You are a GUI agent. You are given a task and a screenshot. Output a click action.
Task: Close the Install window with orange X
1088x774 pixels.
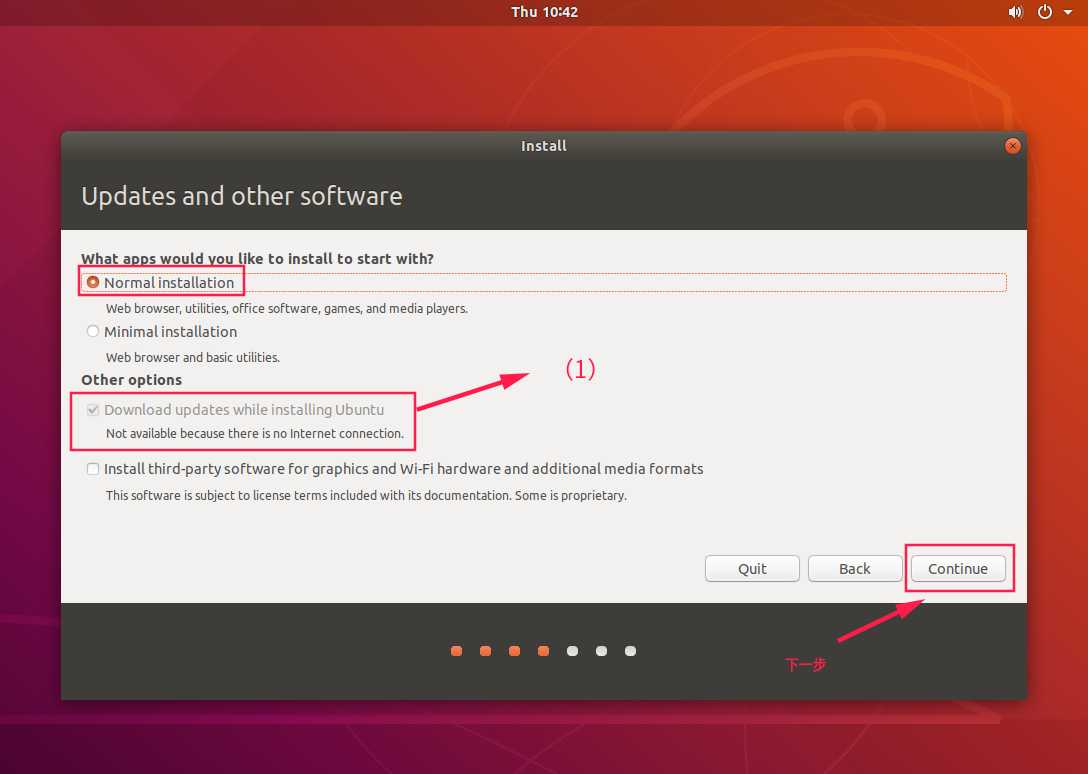tap(1012, 146)
